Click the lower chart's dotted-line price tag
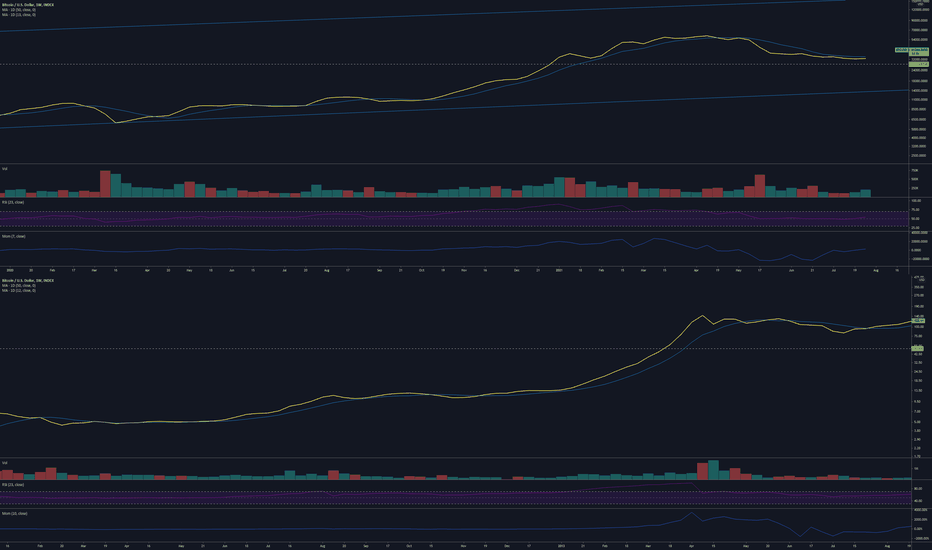Image resolution: width=932 pixels, height=550 pixels. pos(917,348)
